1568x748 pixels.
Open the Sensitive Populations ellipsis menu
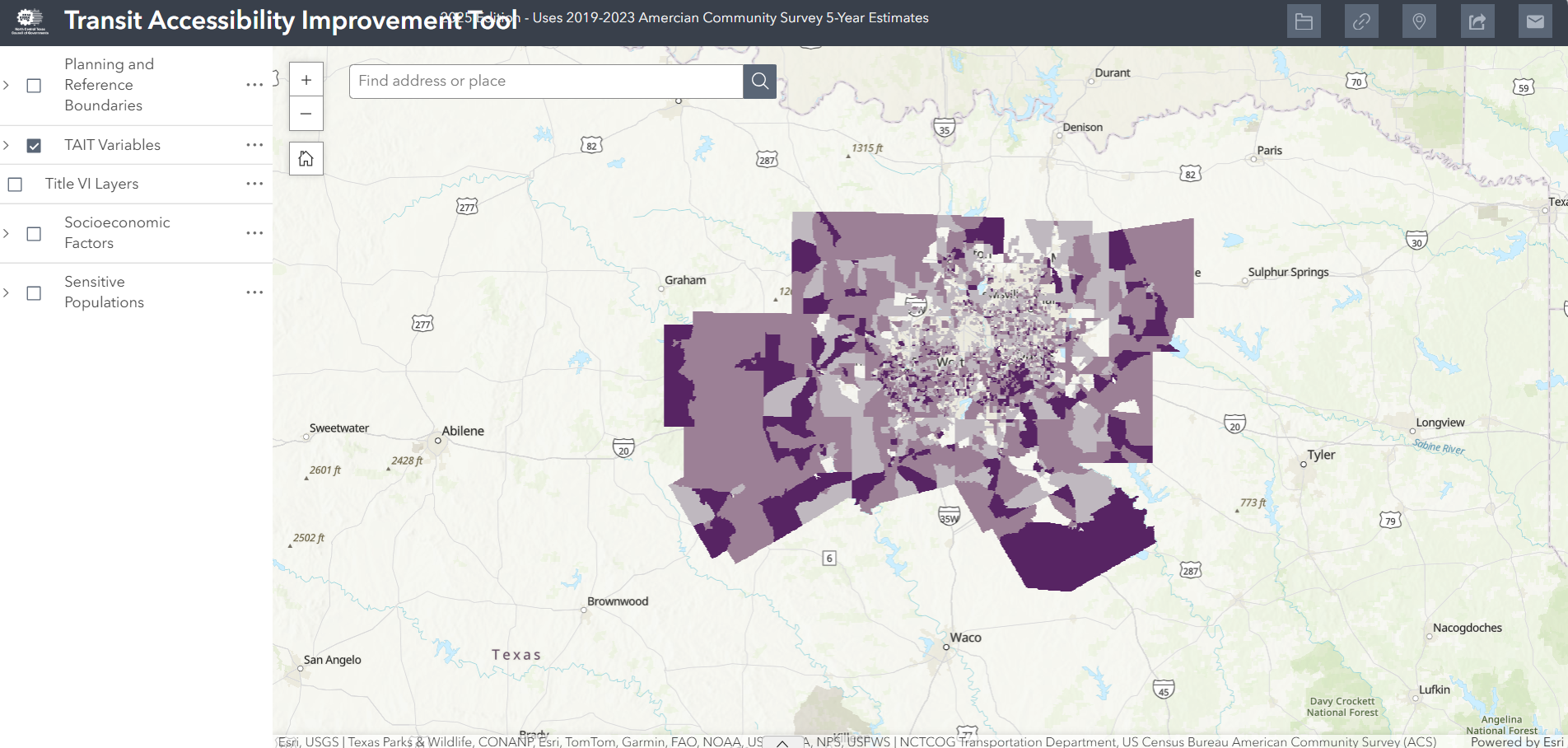click(x=254, y=292)
